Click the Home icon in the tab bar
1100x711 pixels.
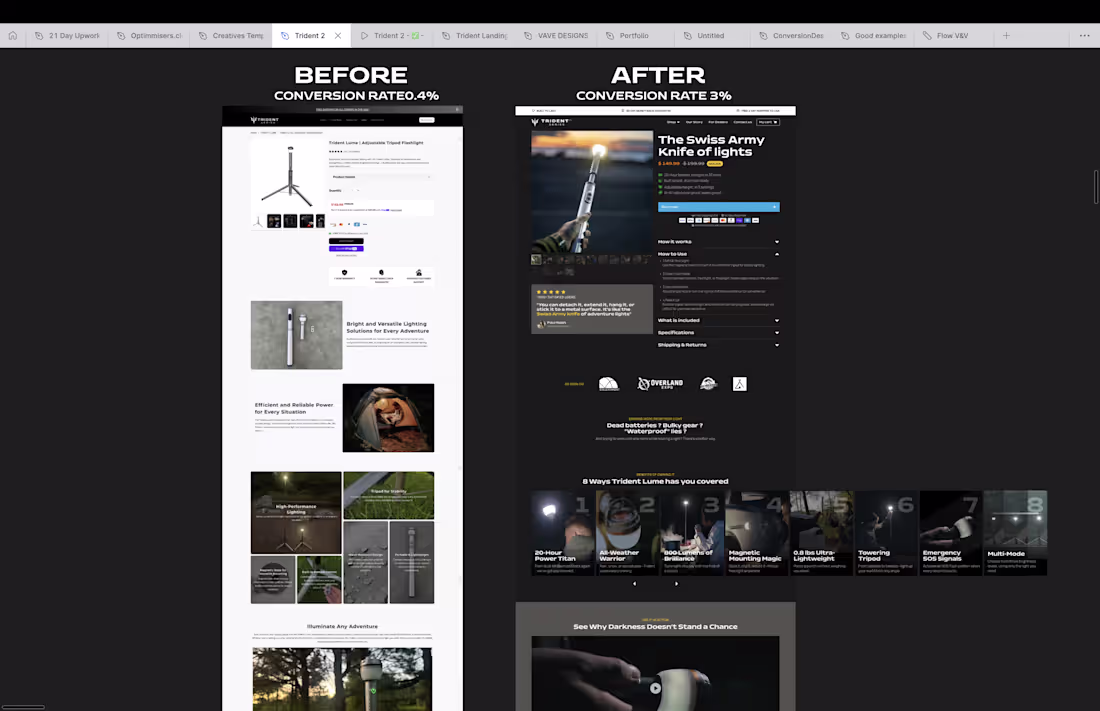[x=11, y=35]
